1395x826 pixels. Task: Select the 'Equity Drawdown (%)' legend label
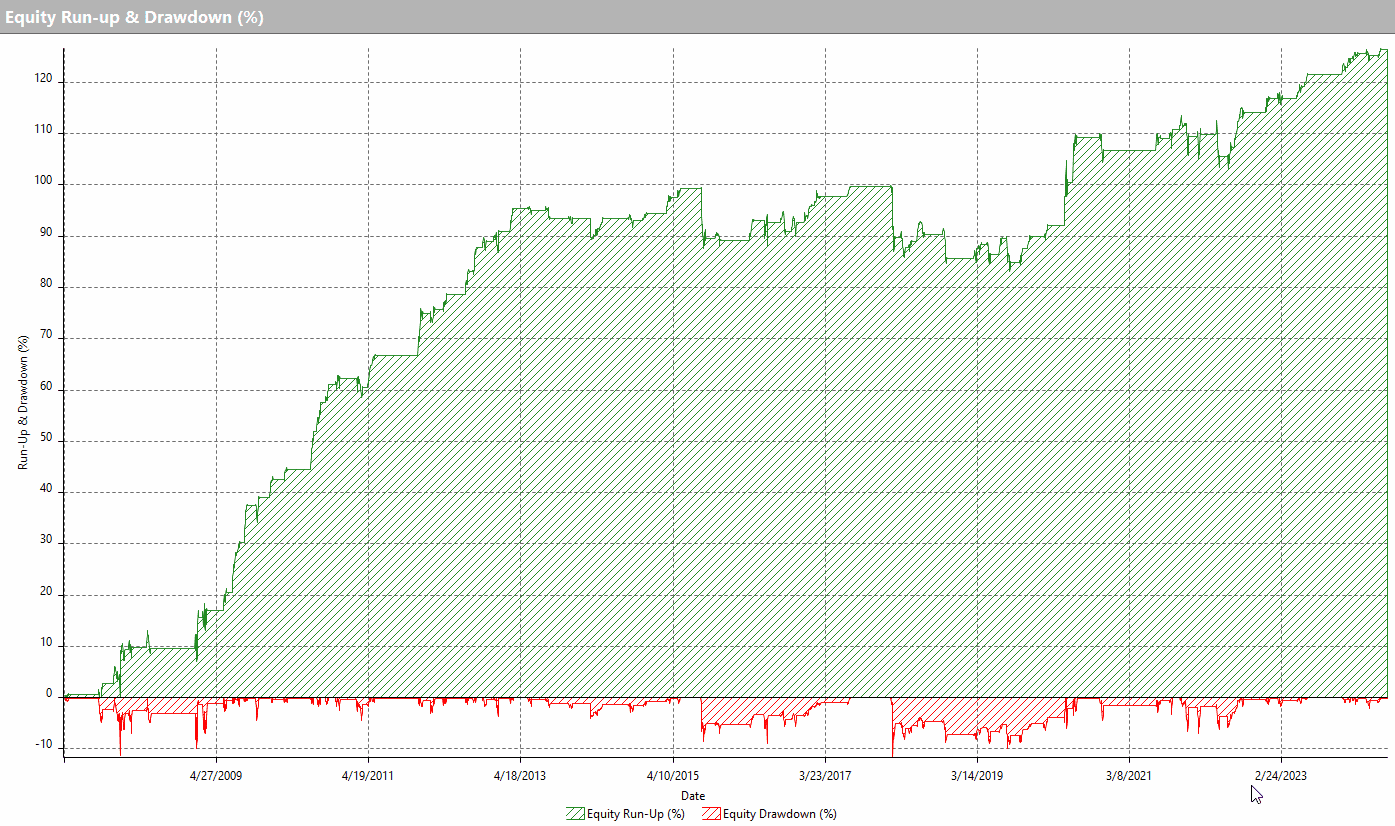pyautogui.click(x=779, y=814)
